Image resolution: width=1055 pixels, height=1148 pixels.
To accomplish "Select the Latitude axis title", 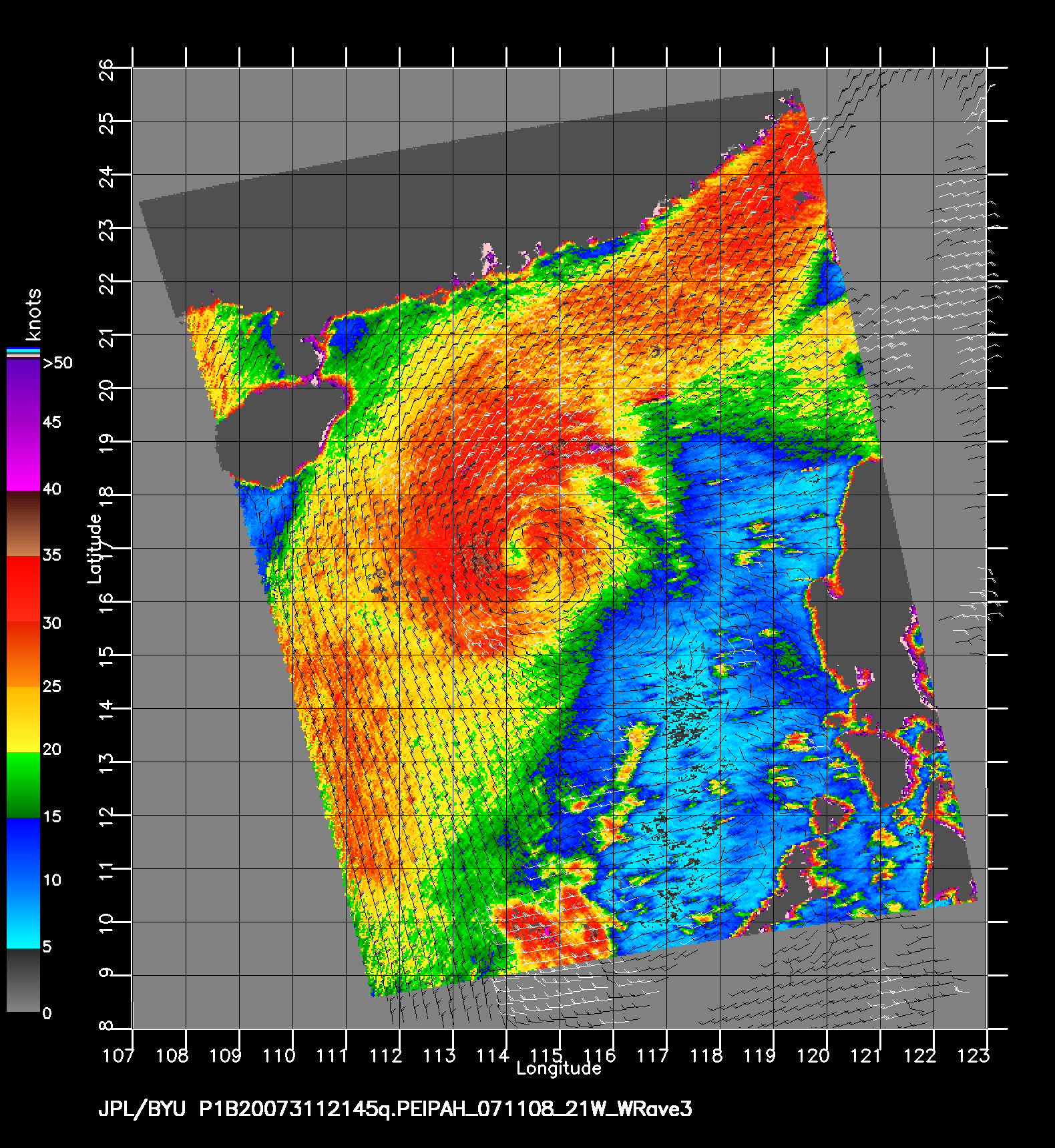I will tap(95, 548).
